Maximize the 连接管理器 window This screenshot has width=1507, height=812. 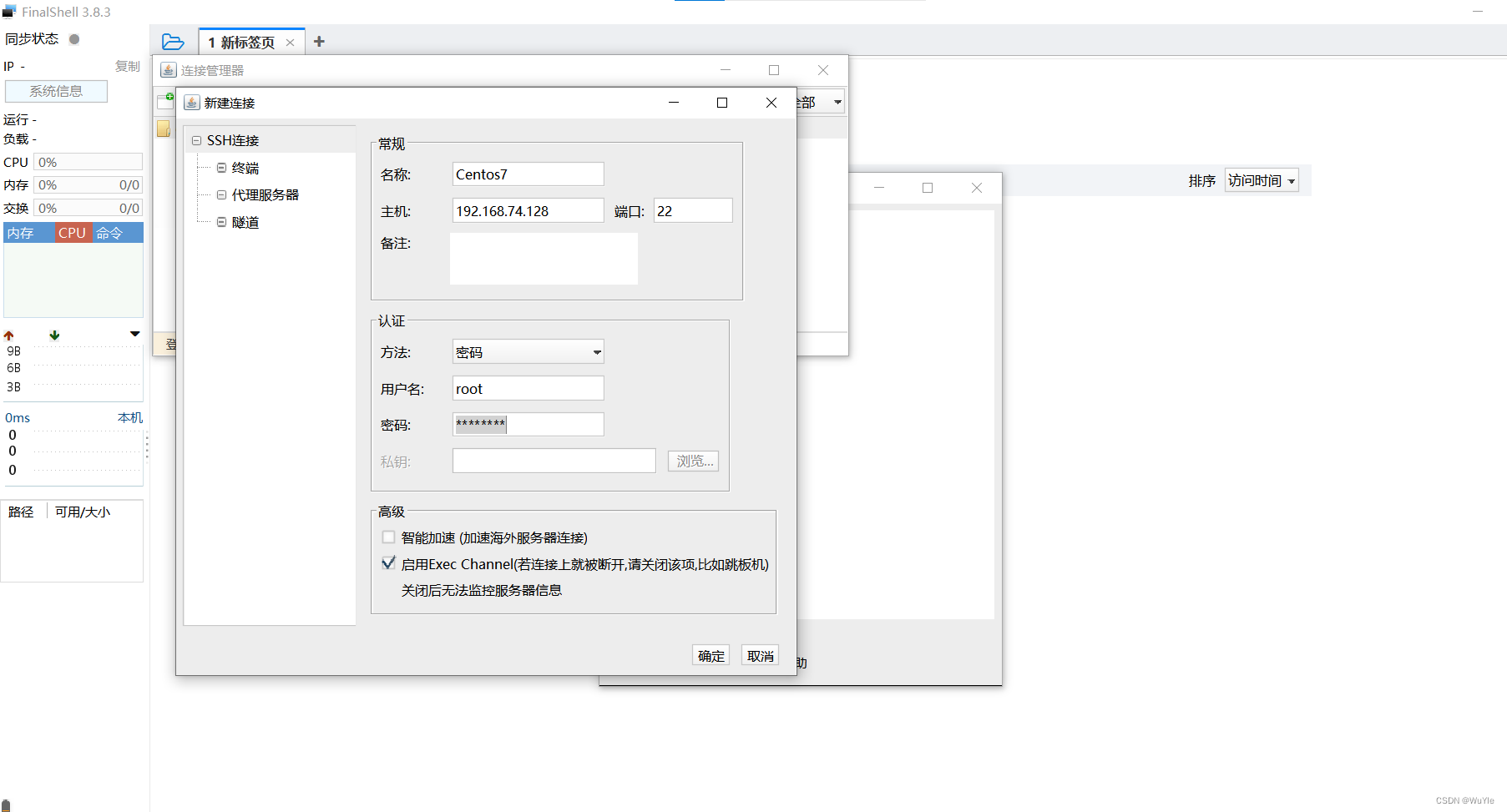(x=774, y=70)
